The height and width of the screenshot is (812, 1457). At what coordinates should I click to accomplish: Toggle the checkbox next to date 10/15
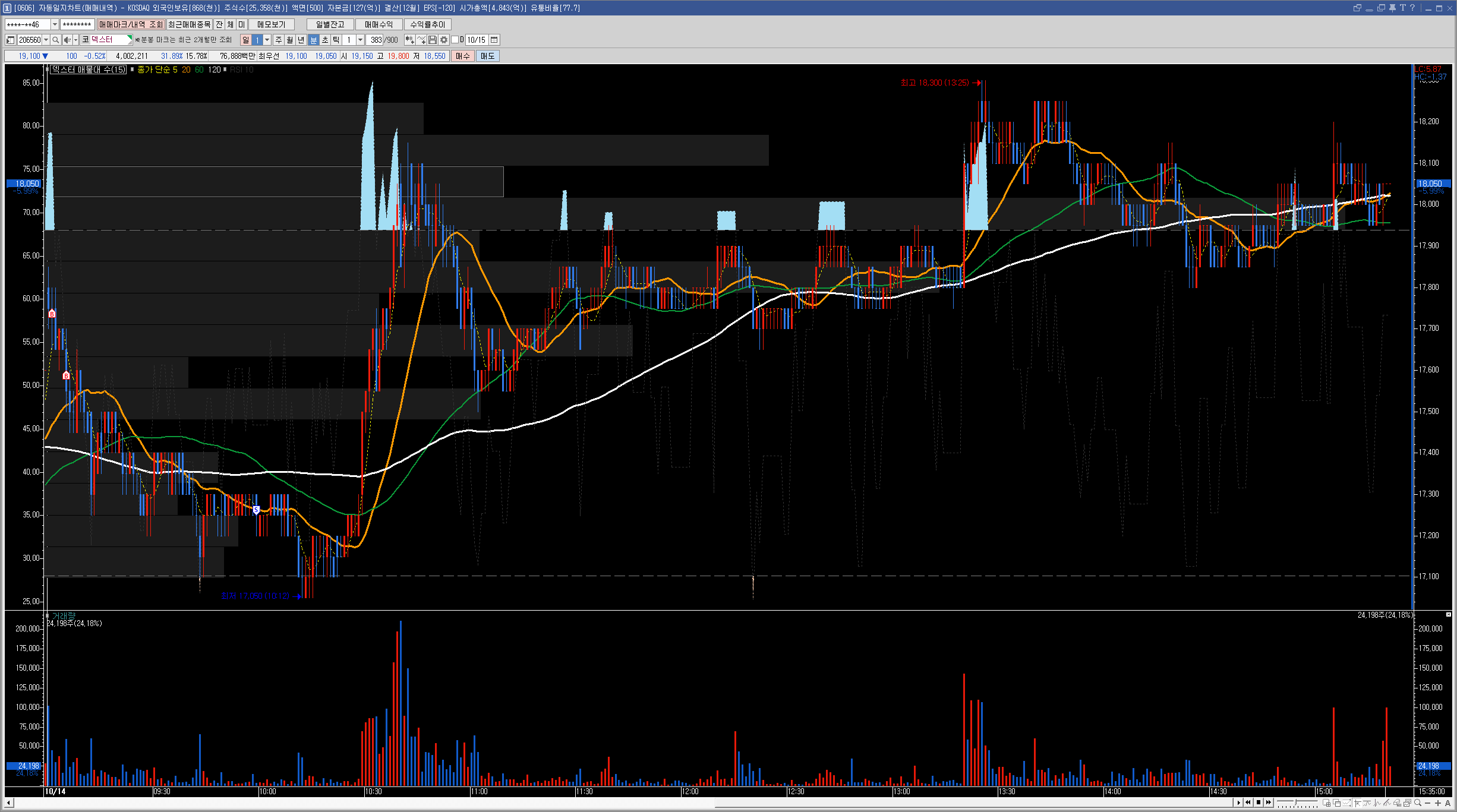(x=455, y=40)
